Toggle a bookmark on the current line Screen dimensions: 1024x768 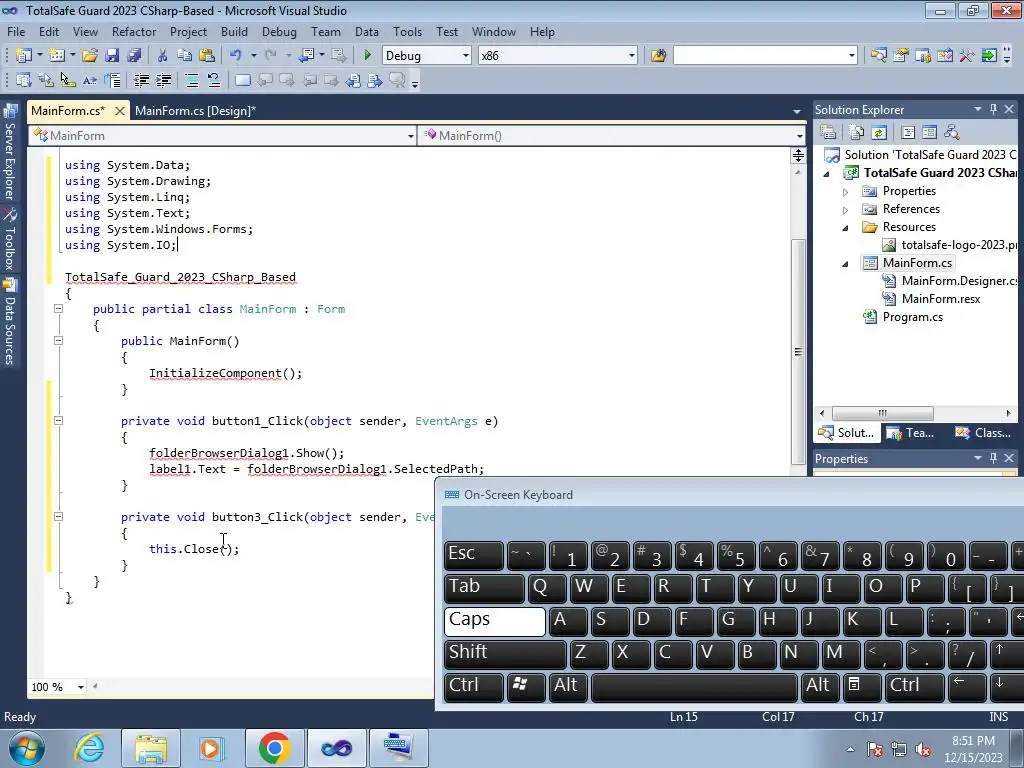[x=242, y=80]
